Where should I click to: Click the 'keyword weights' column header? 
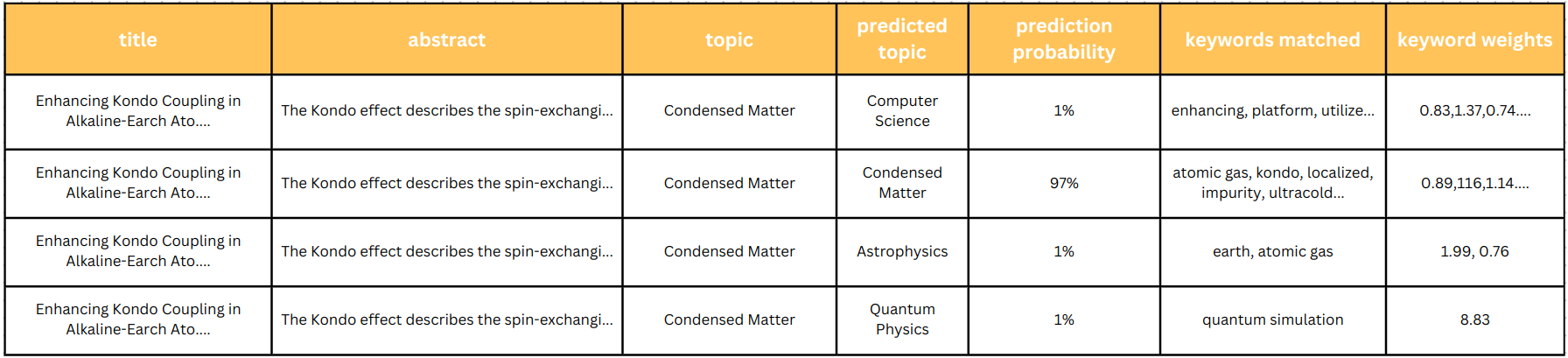[1474, 39]
